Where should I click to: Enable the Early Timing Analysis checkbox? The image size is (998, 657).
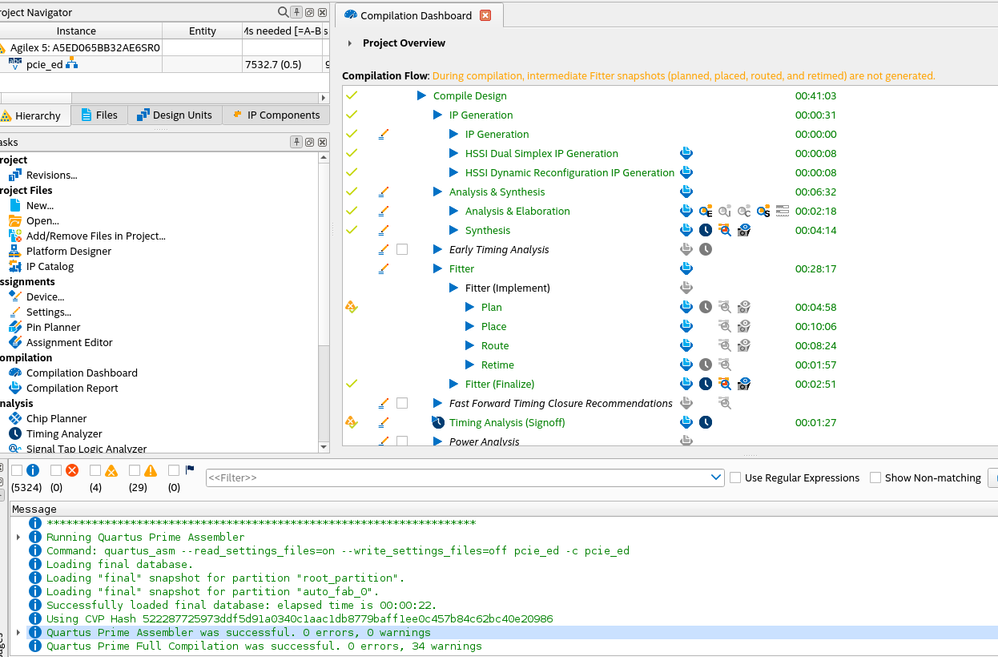[x=402, y=250]
